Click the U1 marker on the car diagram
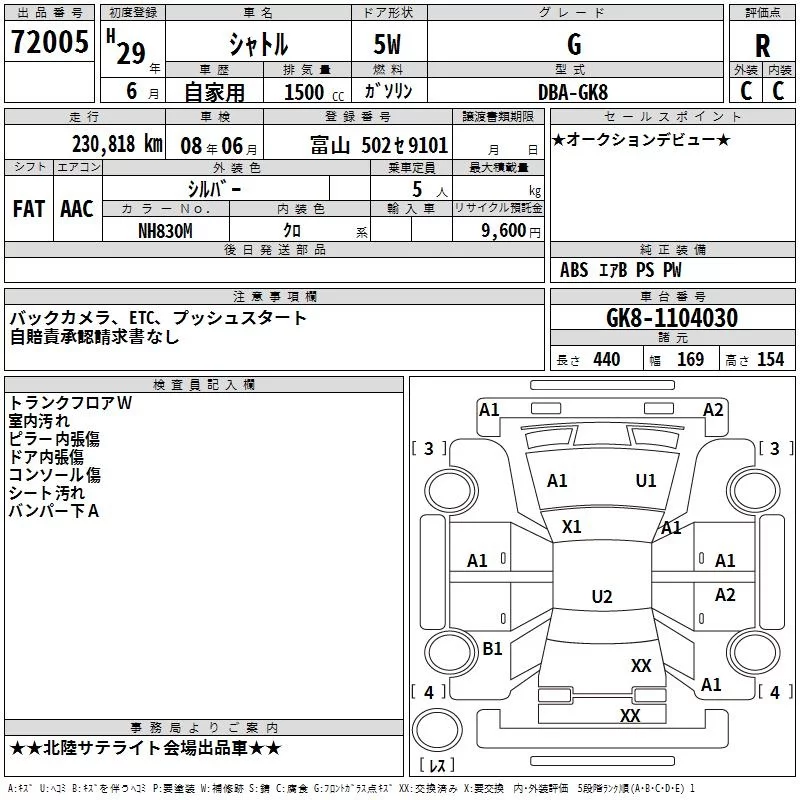Screen dimensions: 800x800 [x=646, y=481]
